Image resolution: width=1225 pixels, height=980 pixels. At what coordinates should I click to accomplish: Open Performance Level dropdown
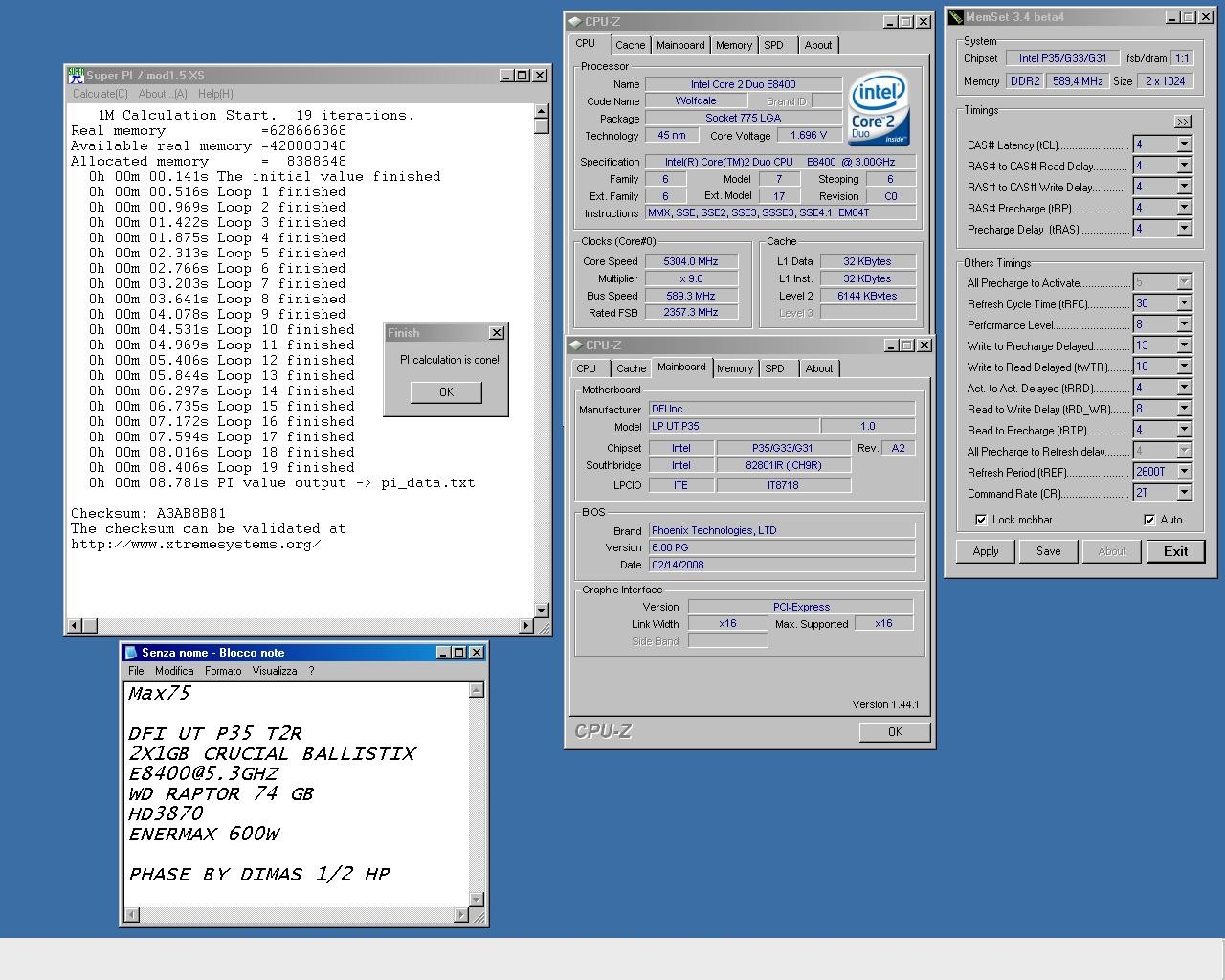(1184, 324)
